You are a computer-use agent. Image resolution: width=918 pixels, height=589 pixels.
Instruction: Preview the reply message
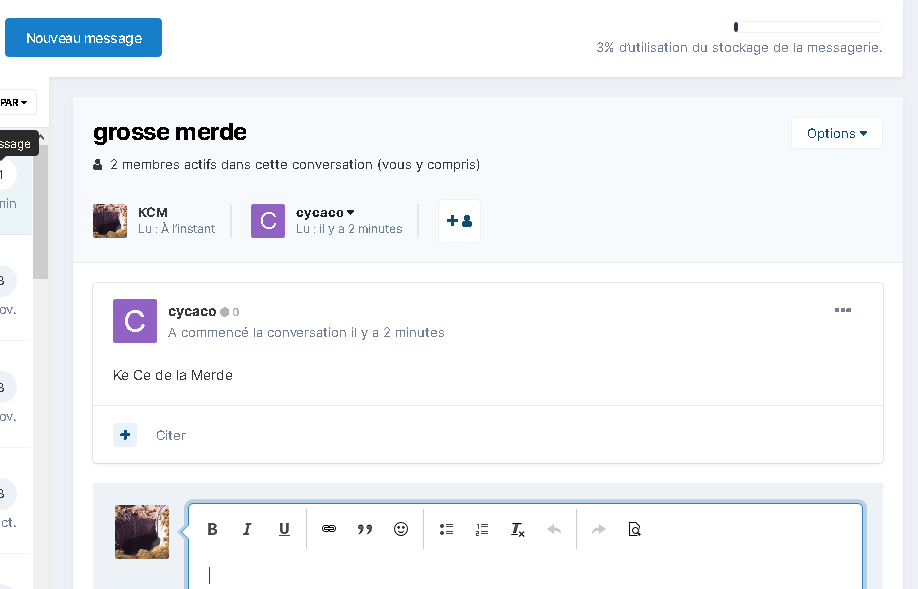click(634, 530)
